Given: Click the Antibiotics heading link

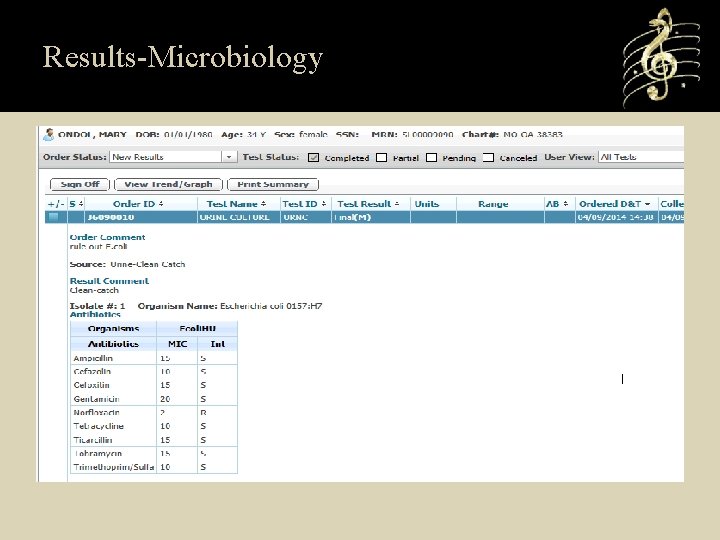Looking at the screenshot, I should 95,315.
